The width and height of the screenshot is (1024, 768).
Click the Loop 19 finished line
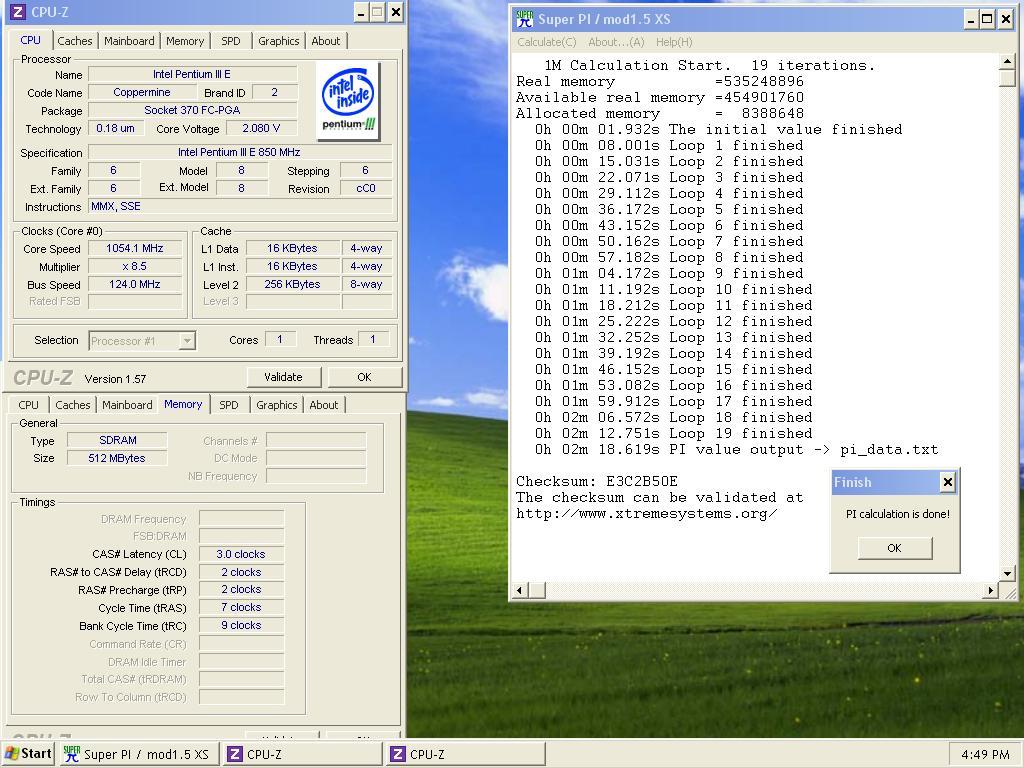coord(673,433)
